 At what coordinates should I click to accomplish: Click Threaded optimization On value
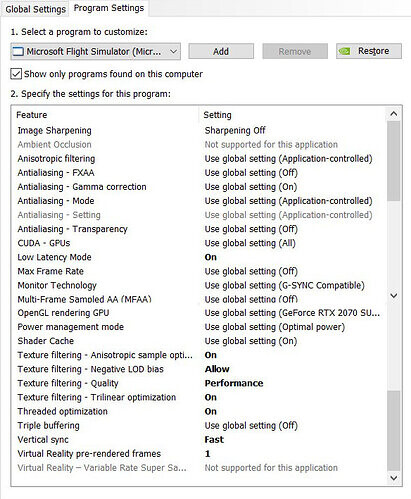pyautogui.click(x=211, y=411)
